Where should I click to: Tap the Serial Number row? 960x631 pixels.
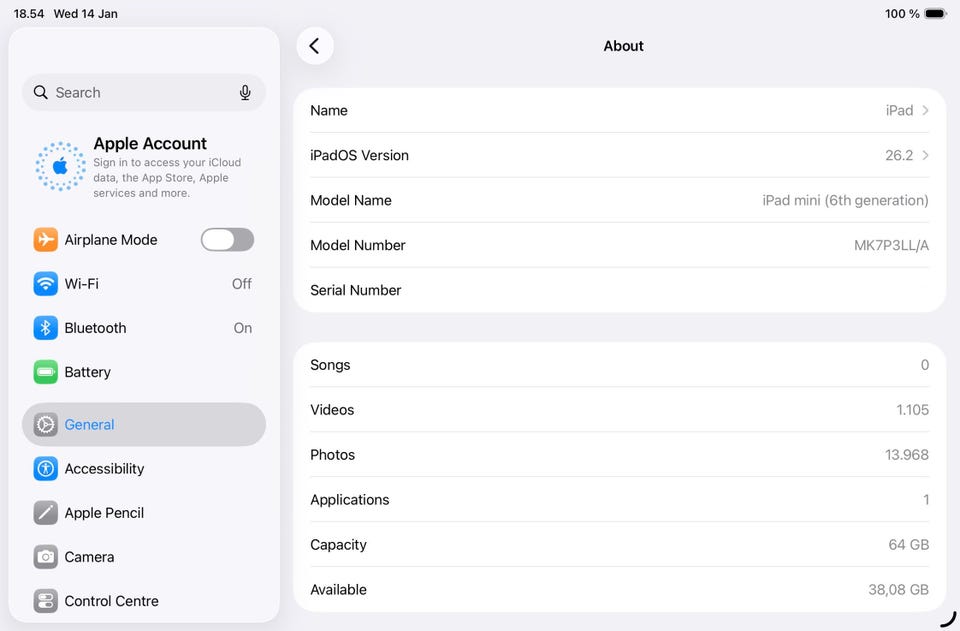point(619,290)
